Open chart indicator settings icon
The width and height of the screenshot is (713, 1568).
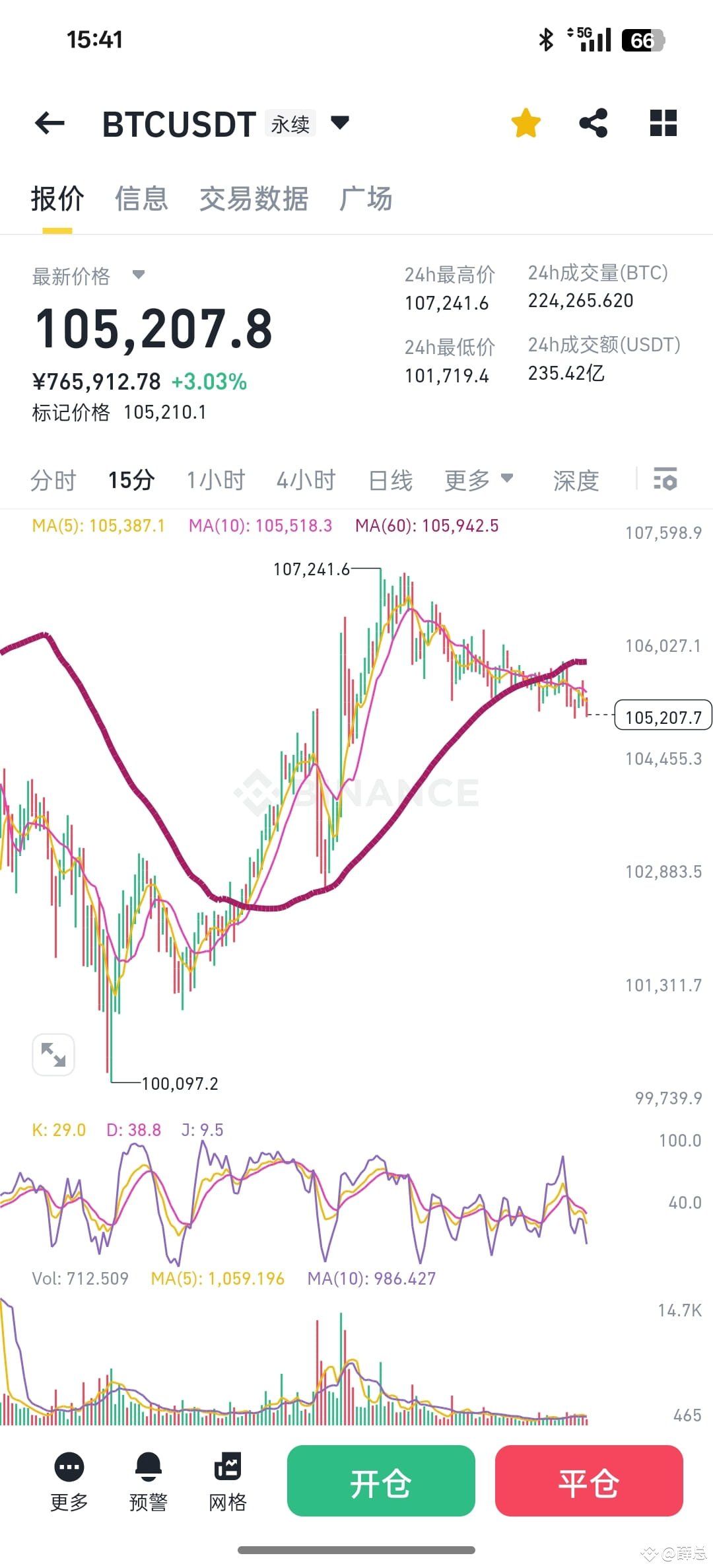[x=665, y=480]
